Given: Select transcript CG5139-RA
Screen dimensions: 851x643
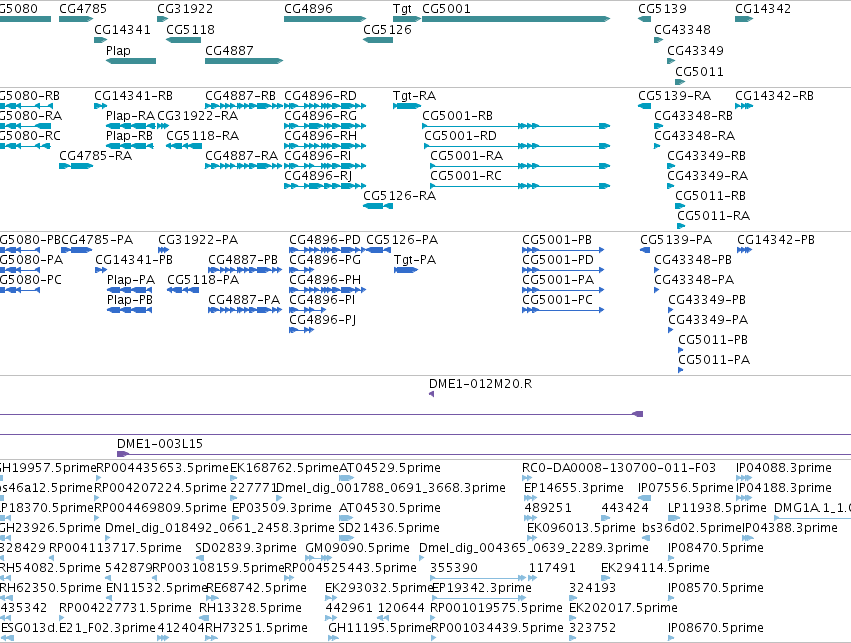Looking at the screenshot, I should pyautogui.click(x=644, y=106).
